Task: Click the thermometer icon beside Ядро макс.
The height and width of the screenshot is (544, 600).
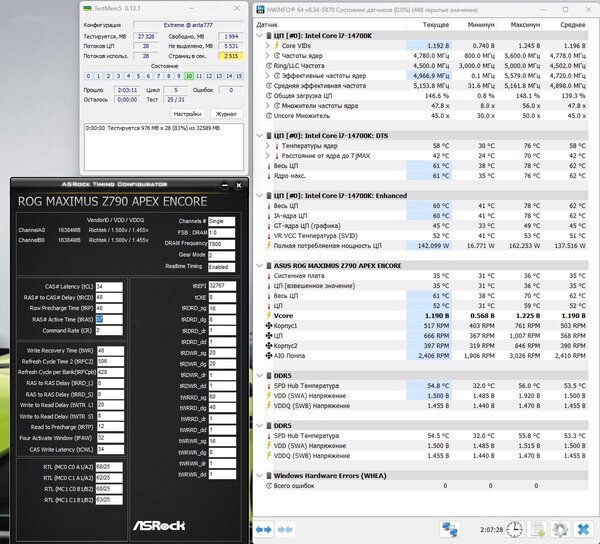Action: [x=269, y=176]
